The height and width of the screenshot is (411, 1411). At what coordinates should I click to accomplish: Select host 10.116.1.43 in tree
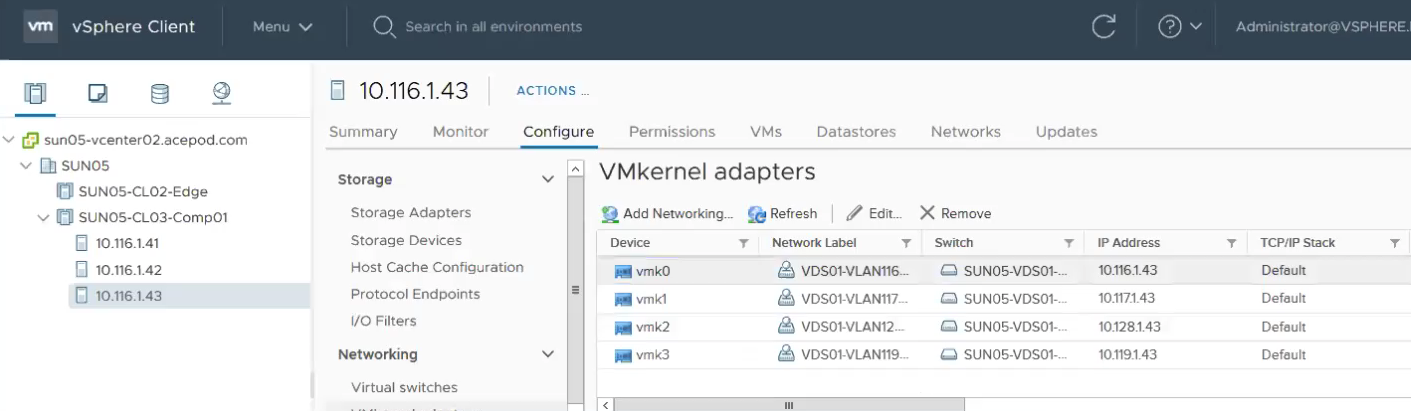pyautogui.click(x=128, y=295)
